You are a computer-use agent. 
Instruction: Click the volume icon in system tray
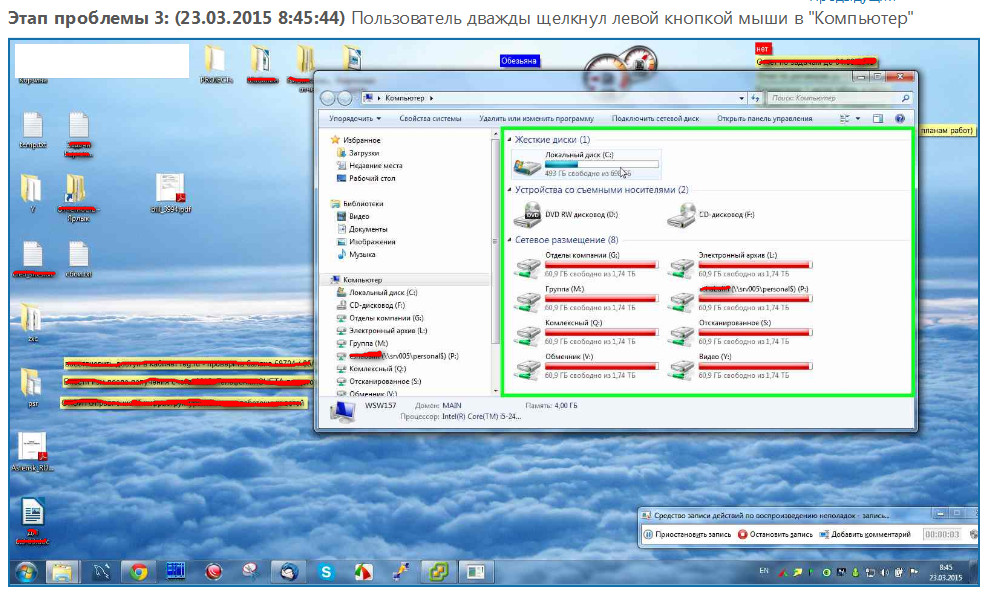pyautogui.click(x=885, y=572)
